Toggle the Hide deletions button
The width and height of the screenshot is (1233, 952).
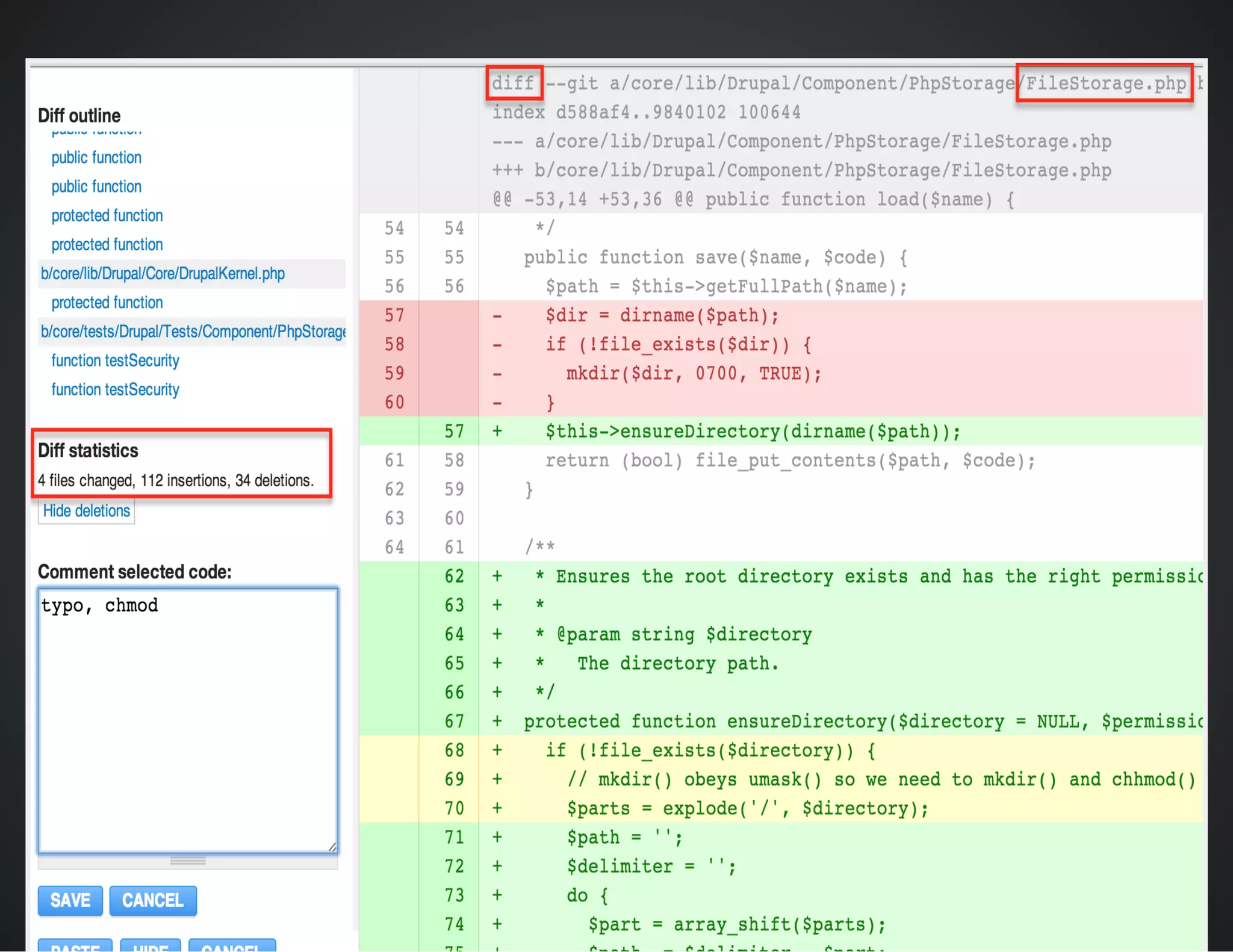[x=87, y=511]
